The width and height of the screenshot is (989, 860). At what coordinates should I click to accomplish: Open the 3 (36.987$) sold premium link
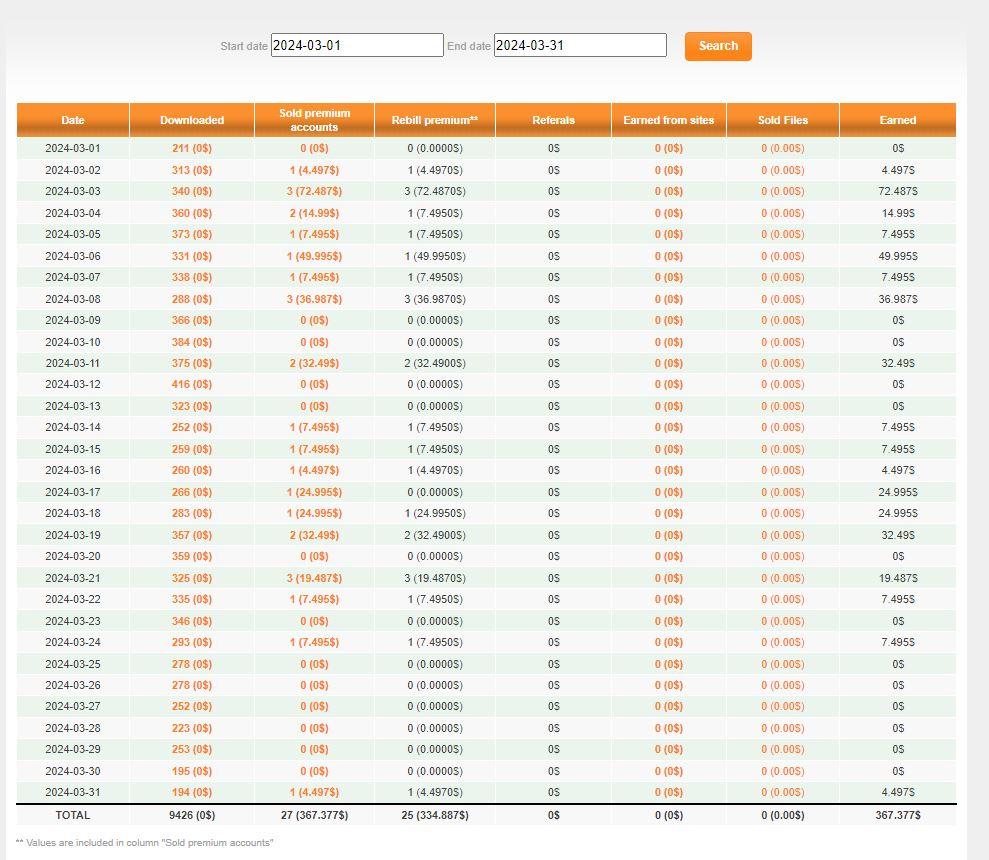314,299
